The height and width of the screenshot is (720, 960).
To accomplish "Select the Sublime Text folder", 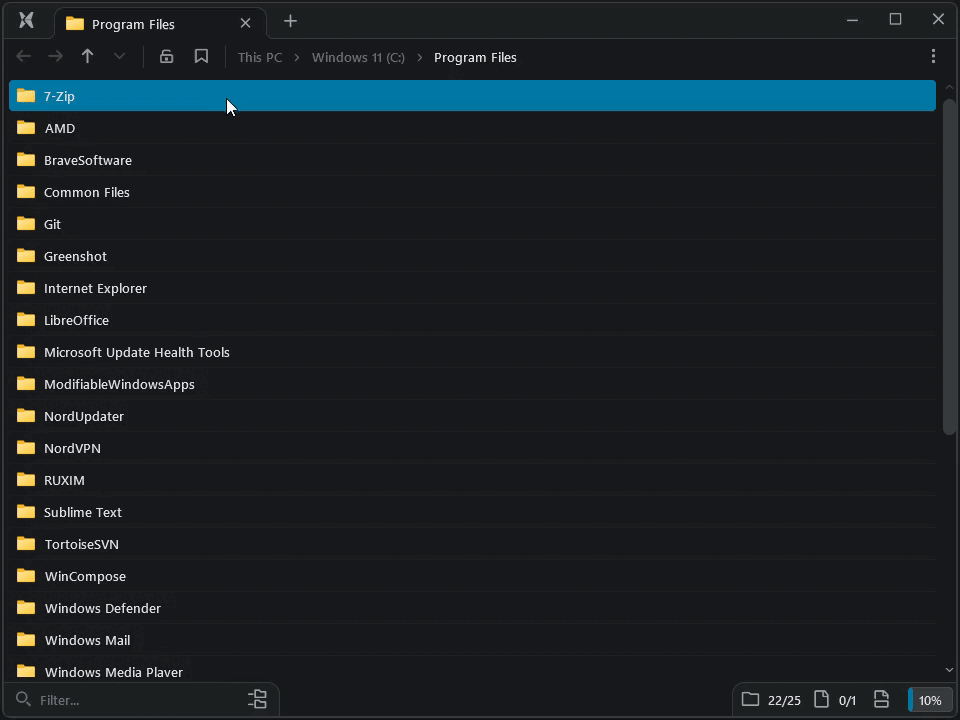I will point(472,512).
